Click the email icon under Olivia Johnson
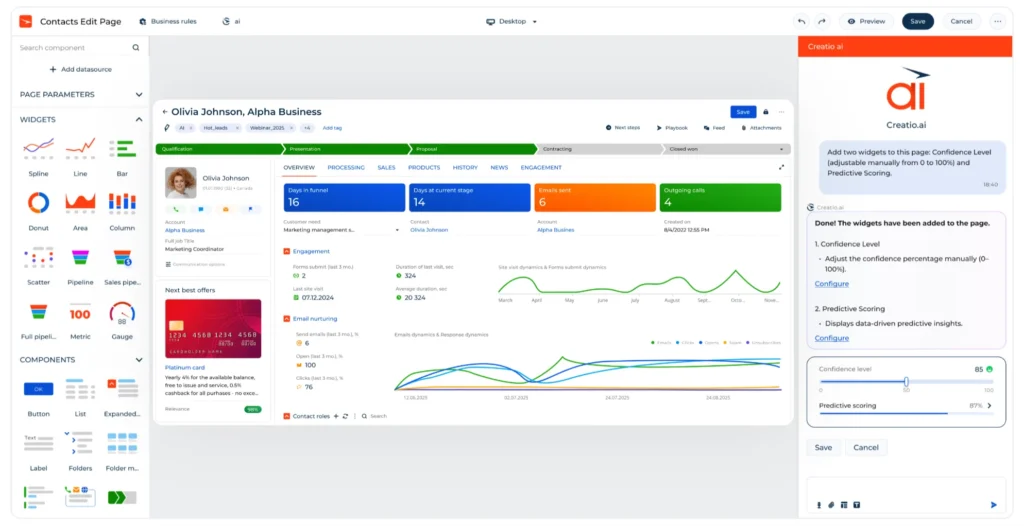This screenshot has height=526, width=1024. [x=225, y=209]
